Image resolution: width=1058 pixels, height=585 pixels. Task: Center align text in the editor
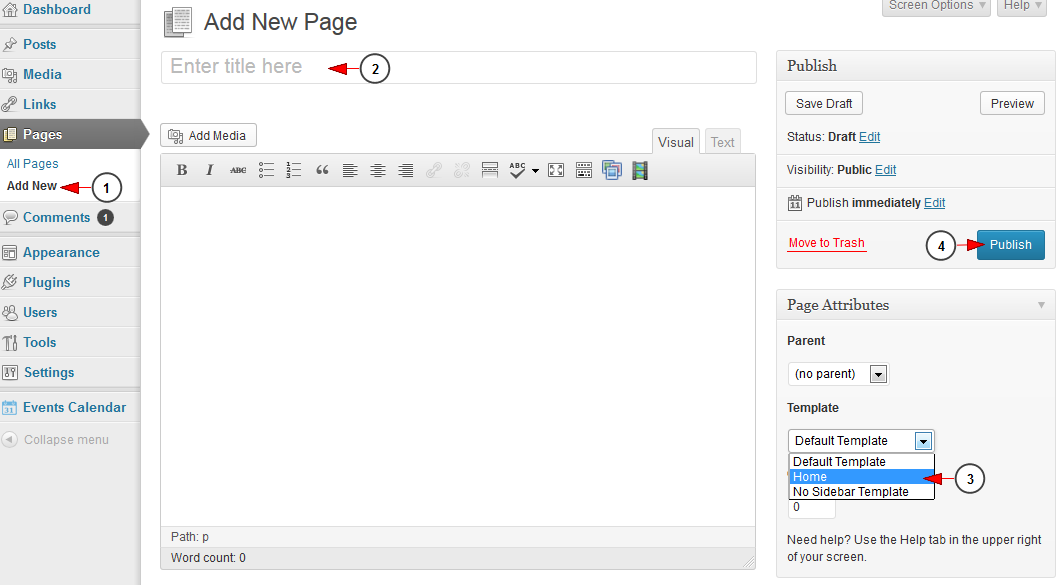[x=378, y=171]
